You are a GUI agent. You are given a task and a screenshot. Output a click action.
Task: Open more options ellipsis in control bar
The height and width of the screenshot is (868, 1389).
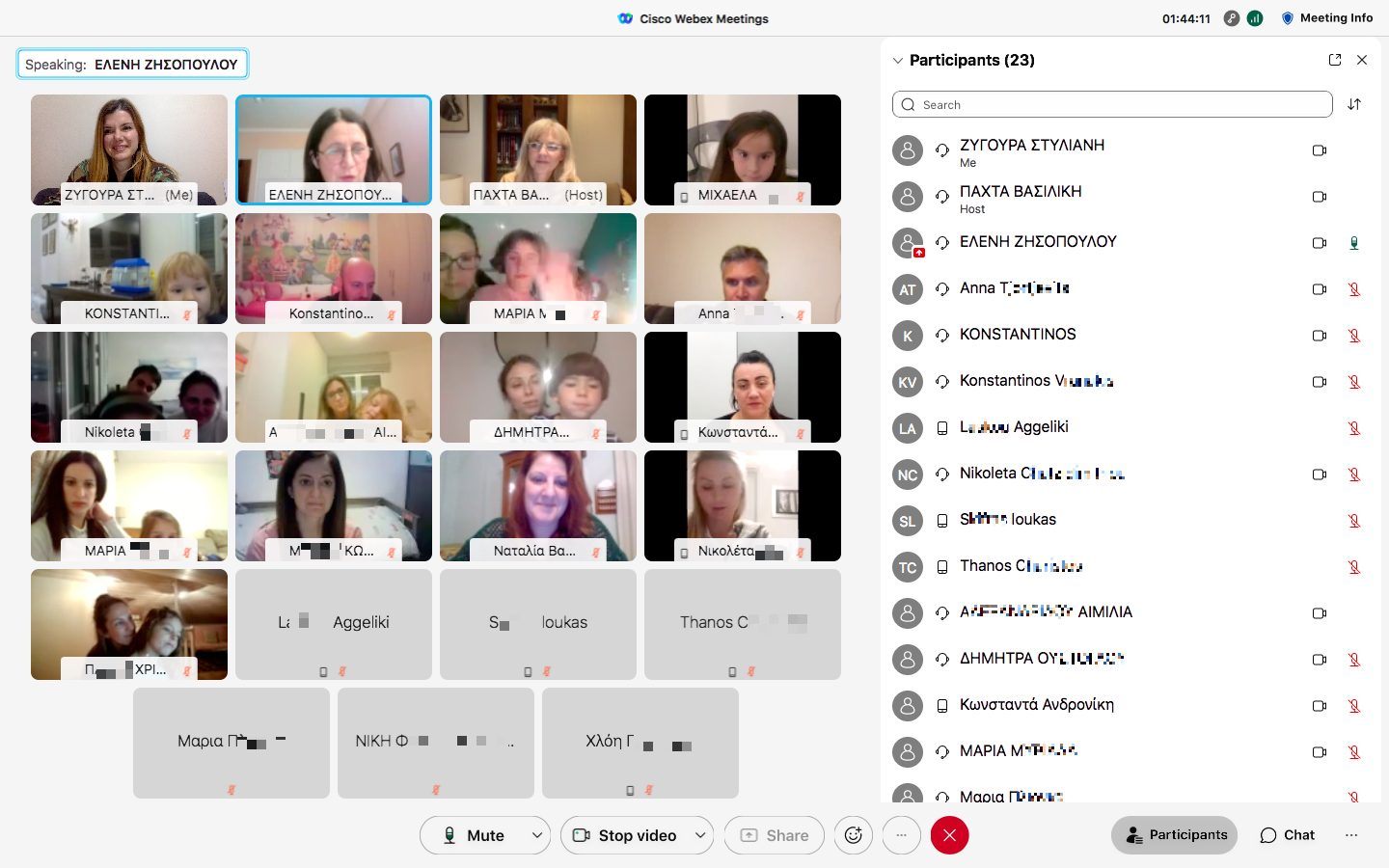pos(901,835)
